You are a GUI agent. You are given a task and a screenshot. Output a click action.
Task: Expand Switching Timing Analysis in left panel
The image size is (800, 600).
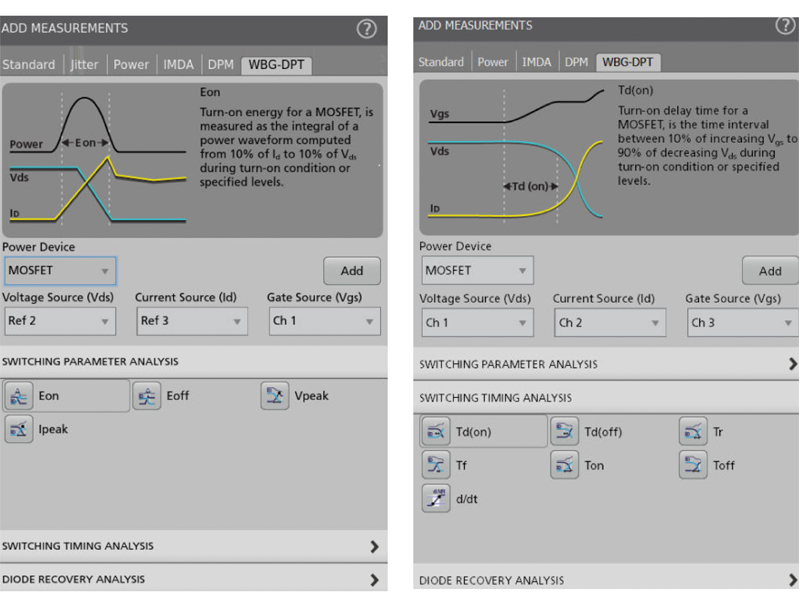point(374,546)
